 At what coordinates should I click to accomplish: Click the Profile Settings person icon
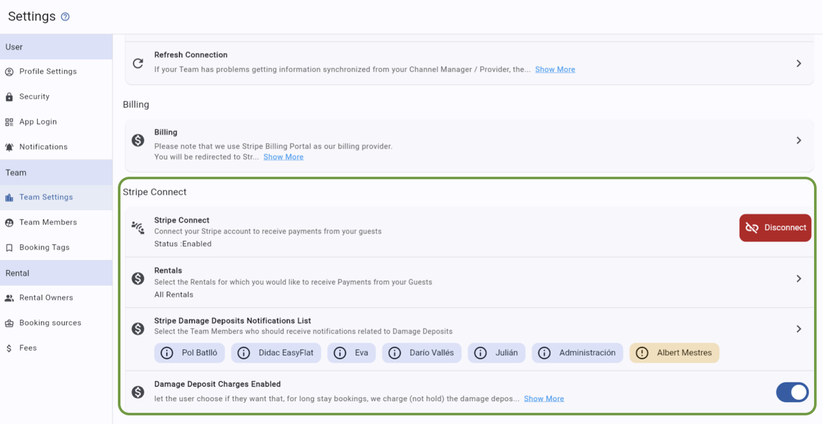pos(9,72)
